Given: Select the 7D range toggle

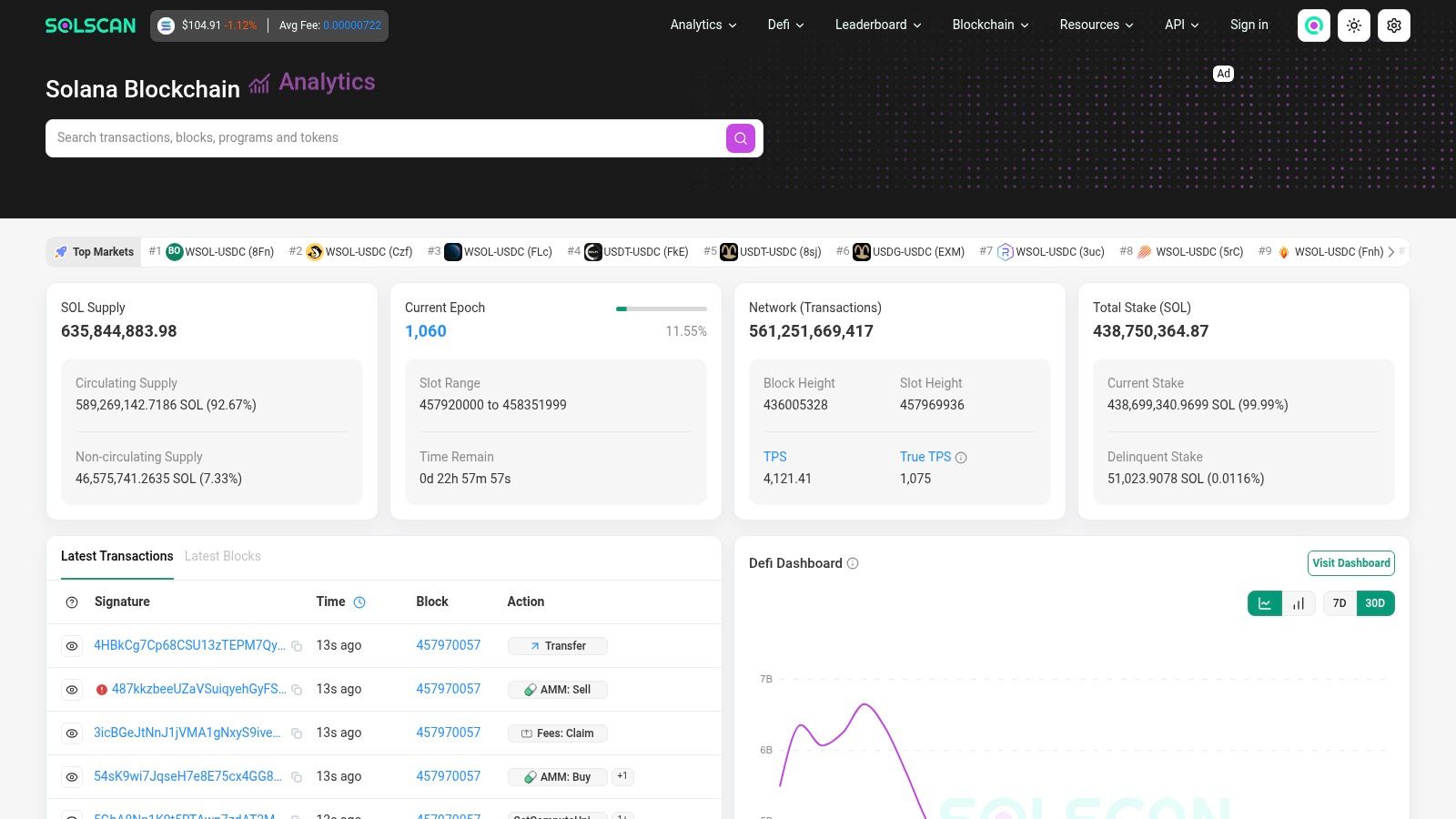Looking at the screenshot, I should 1340,603.
